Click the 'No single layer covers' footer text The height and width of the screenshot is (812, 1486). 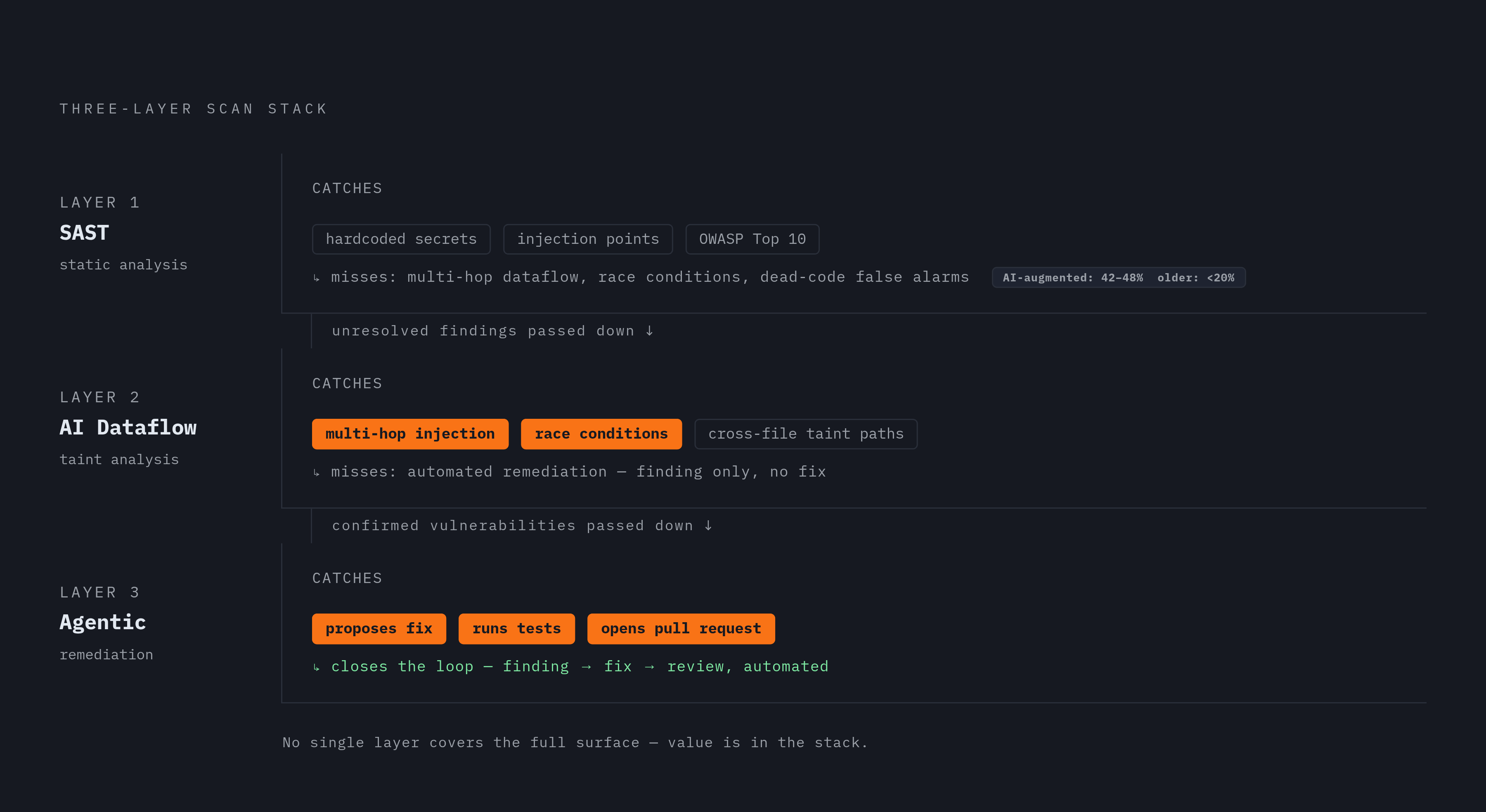tap(575, 743)
